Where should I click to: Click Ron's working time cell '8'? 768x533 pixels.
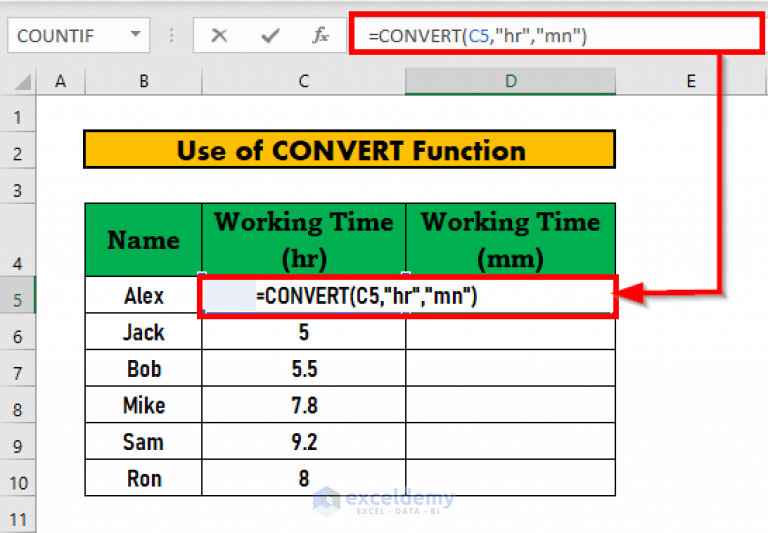[x=304, y=478]
